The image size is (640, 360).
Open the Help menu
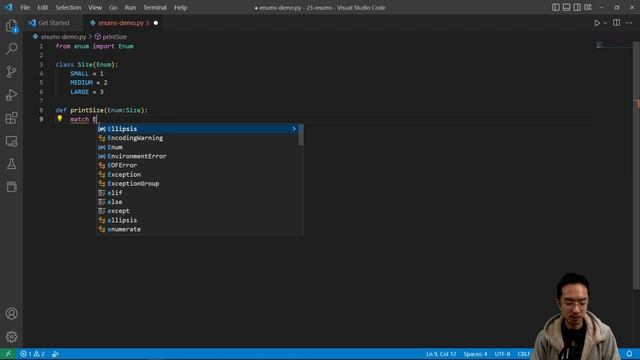[180, 7]
